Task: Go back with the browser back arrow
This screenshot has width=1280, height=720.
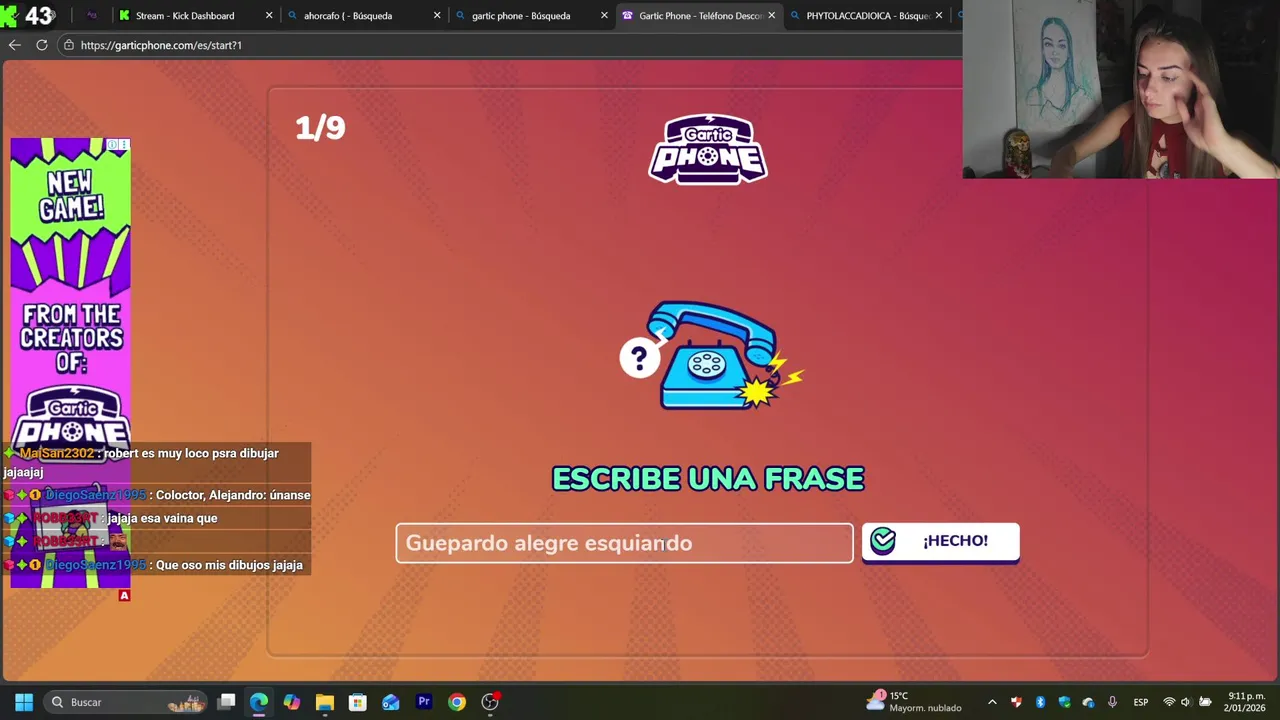Action: (x=14, y=45)
